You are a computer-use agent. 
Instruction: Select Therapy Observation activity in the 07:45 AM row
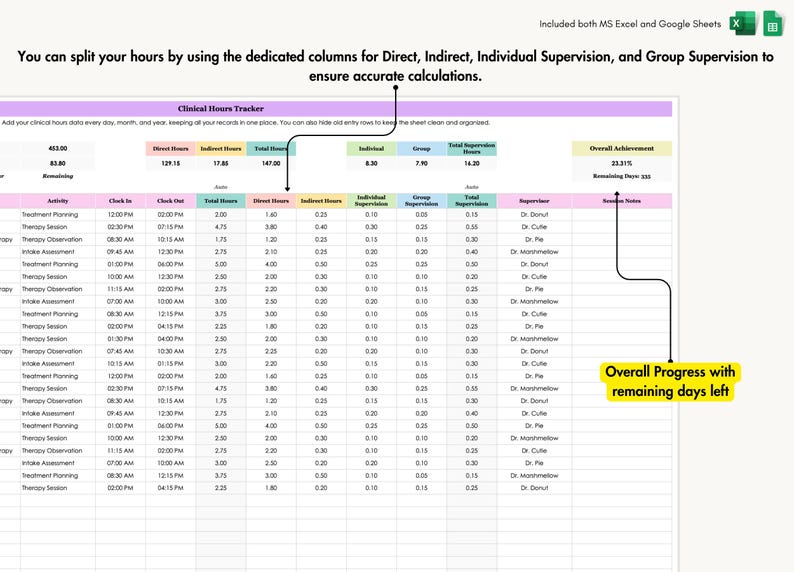pyautogui.click(x=58, y=351)
